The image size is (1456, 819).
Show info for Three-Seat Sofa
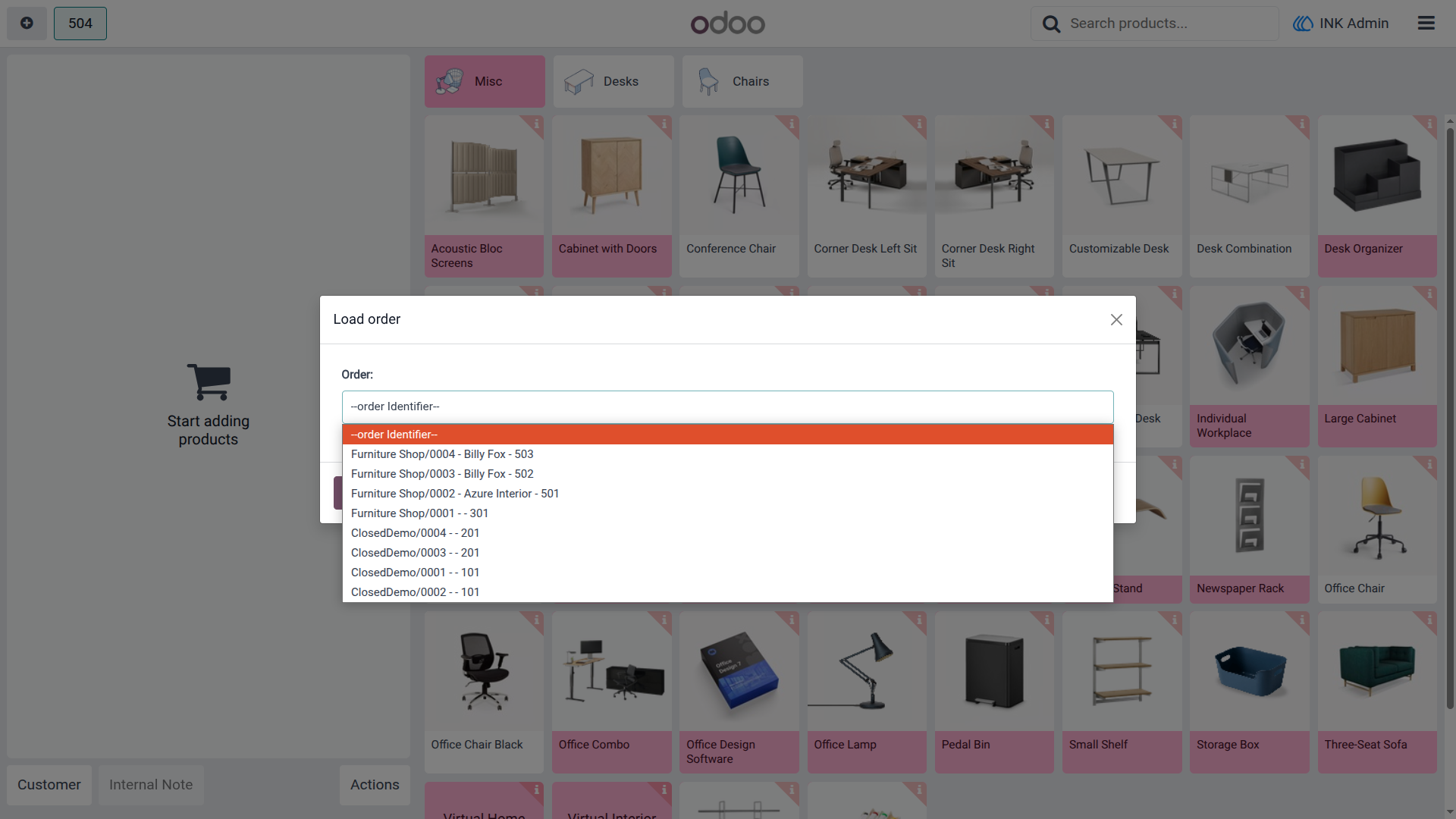click(1429, 620)
